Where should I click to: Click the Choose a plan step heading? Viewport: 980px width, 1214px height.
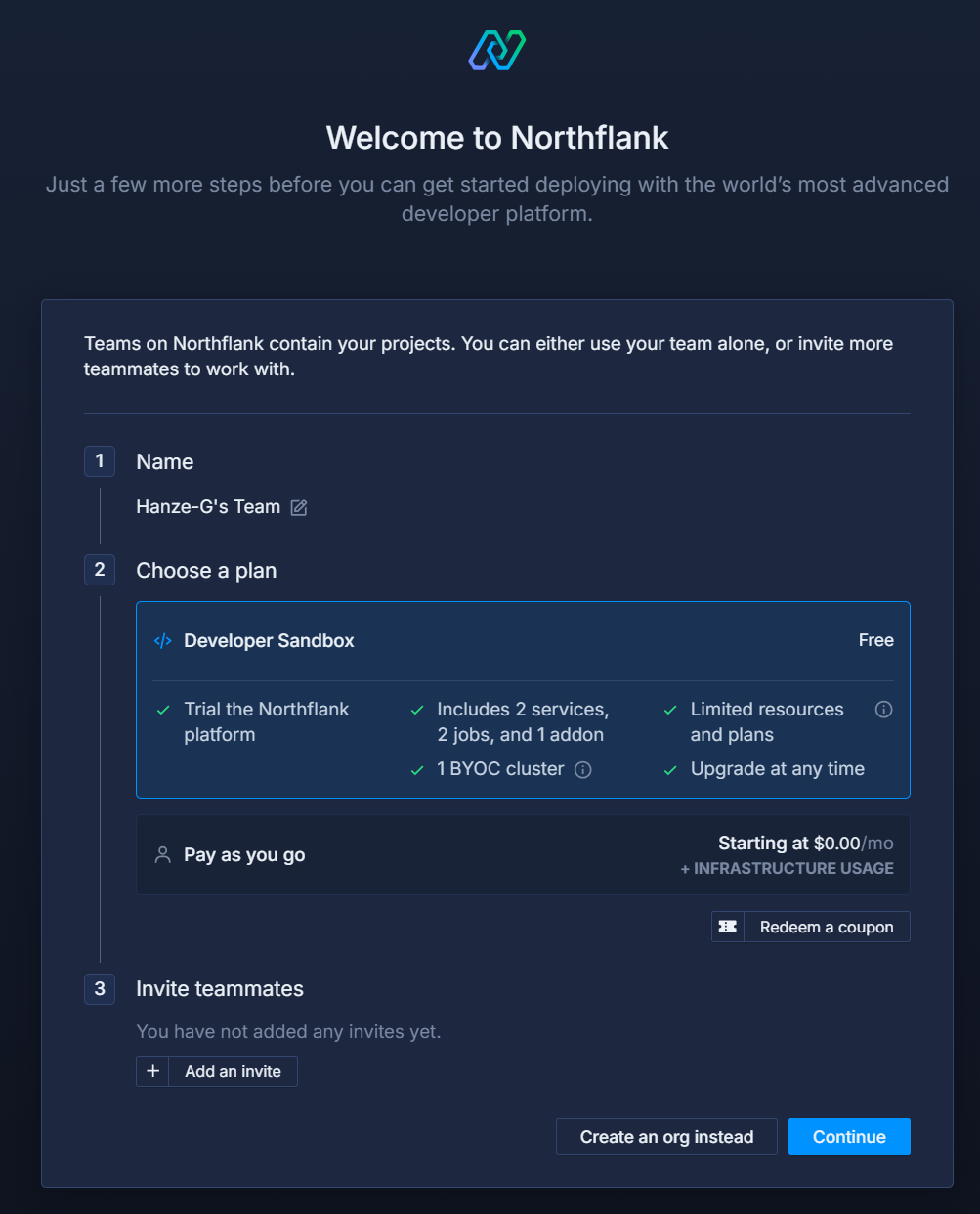pos(206,571)
